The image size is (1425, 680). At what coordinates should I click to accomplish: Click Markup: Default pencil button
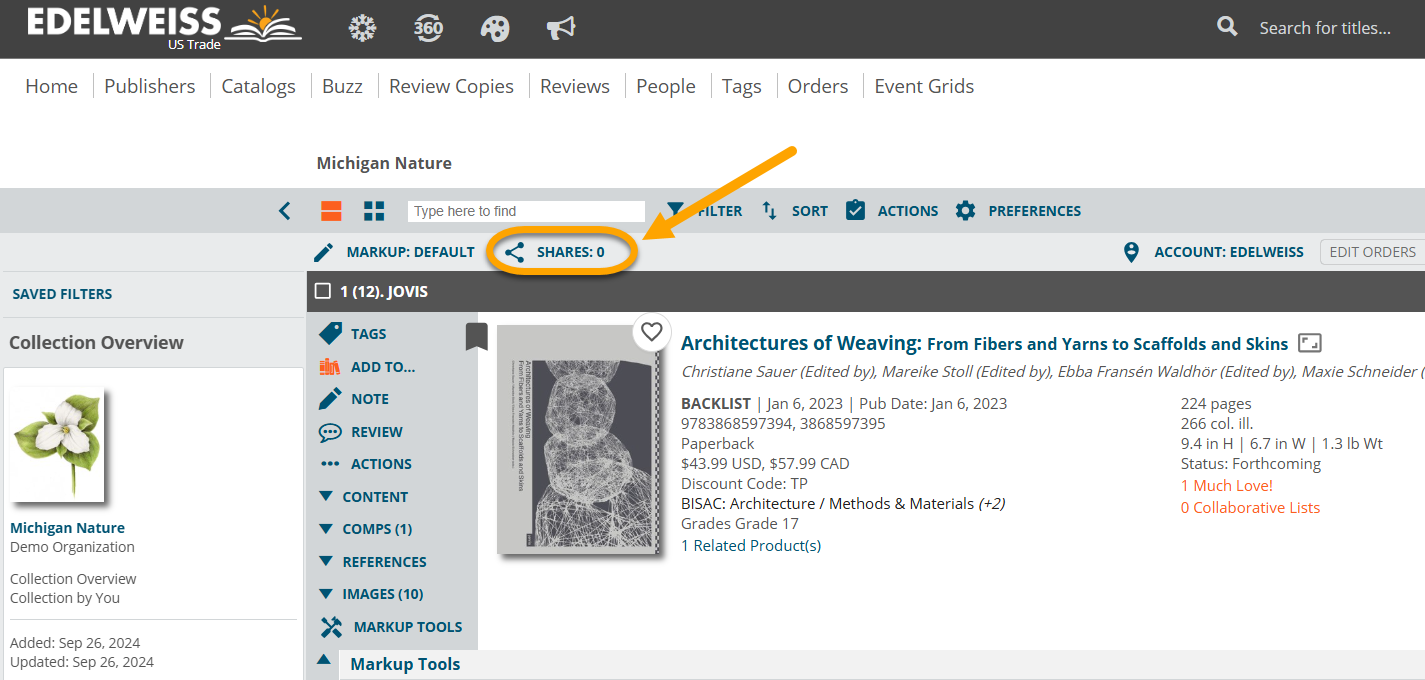394,252
